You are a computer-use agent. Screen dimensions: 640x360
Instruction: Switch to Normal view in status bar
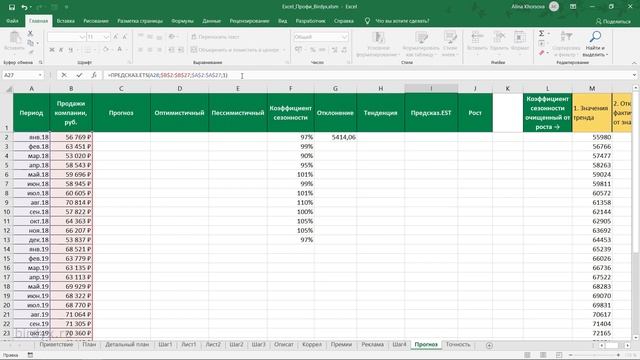pos(527,355)
